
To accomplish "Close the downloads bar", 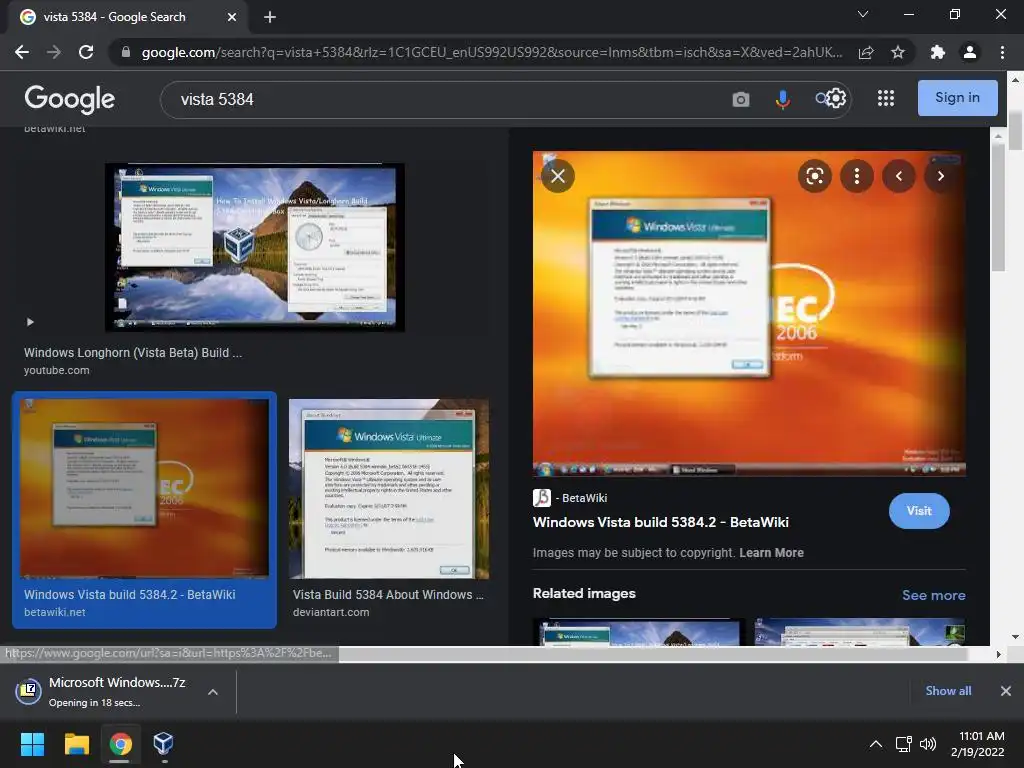I will click(1006, 691).
